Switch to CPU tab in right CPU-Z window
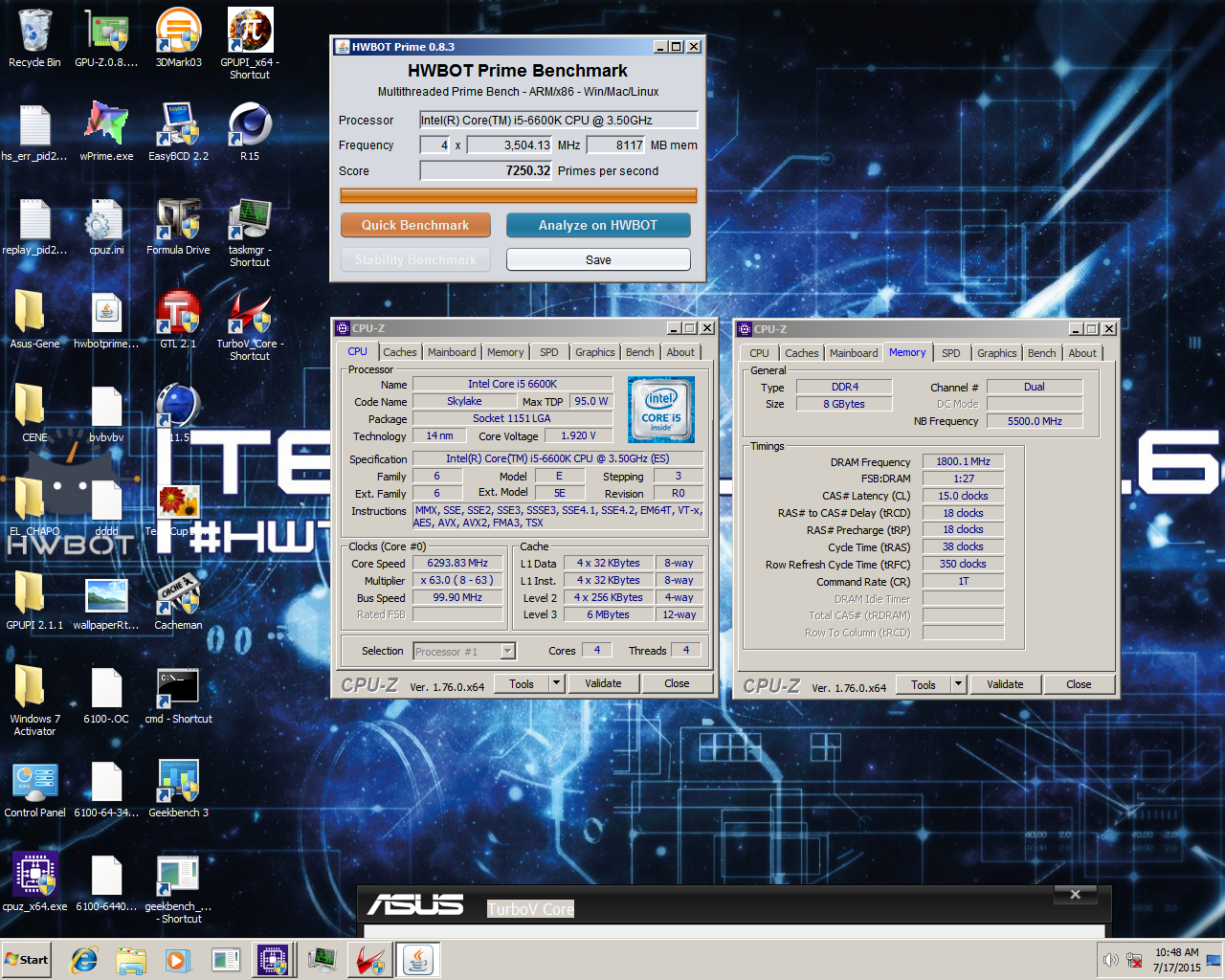The height and width of the screenshot is (980, 1225). tap(760, 353)
